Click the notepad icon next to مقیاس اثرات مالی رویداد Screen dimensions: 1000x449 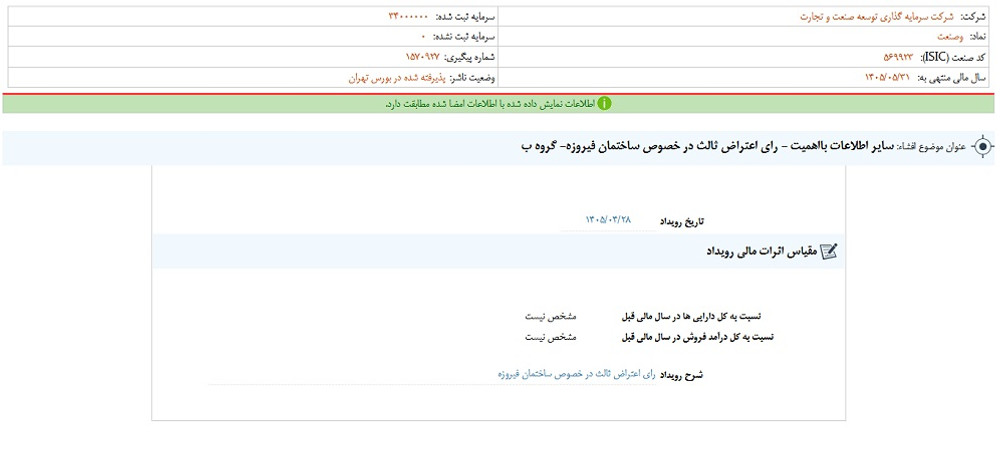coord(828,252)
